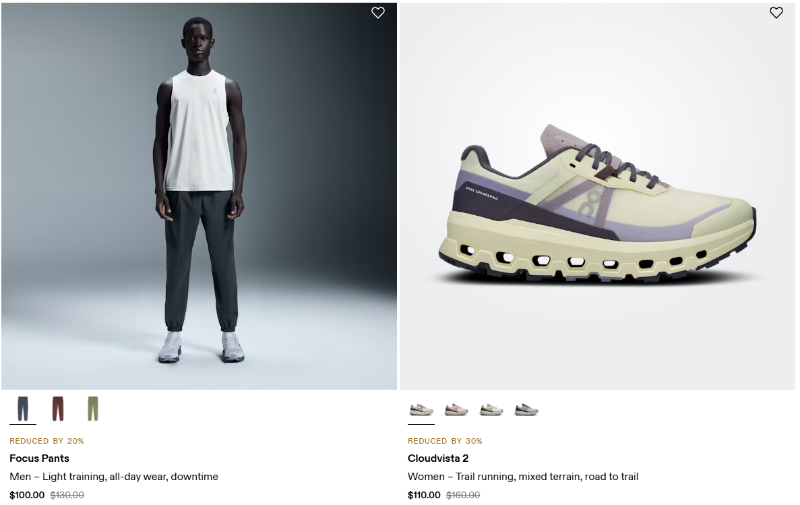Open the Focus Pants product title link

[x=39, y=458]
